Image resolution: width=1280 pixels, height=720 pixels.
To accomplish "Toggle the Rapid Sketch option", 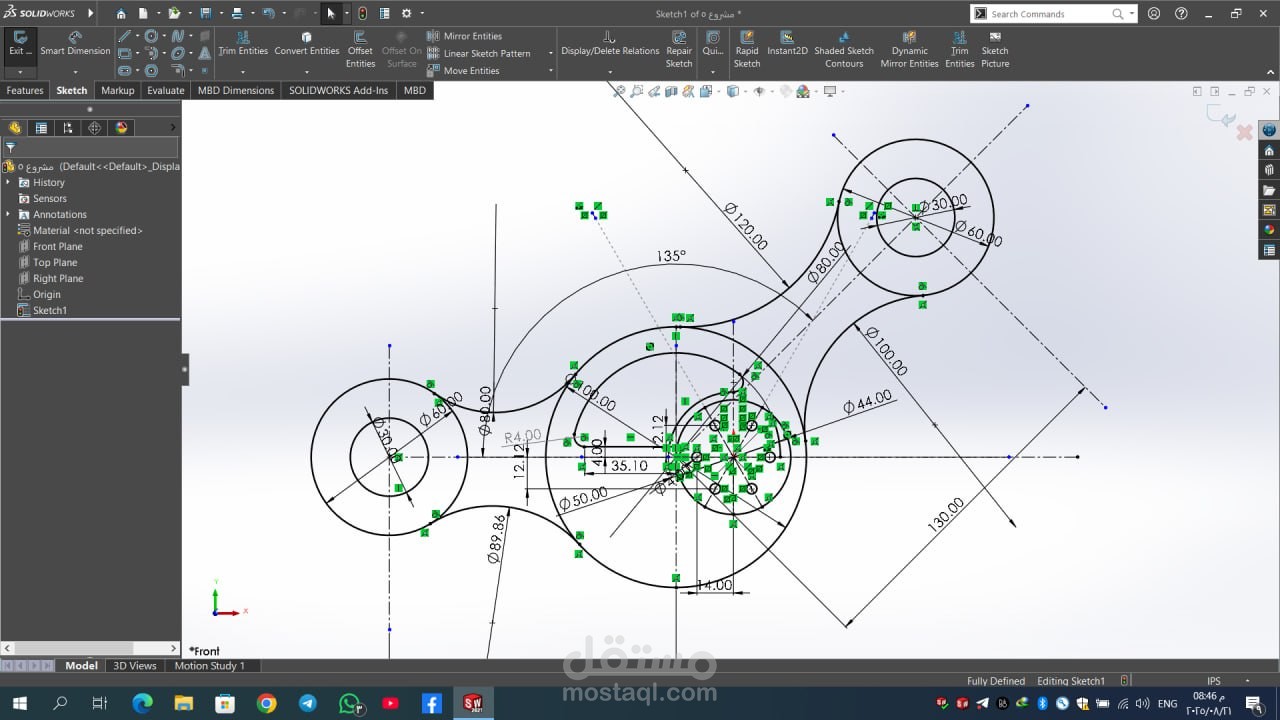I will (x=747, y=50).
